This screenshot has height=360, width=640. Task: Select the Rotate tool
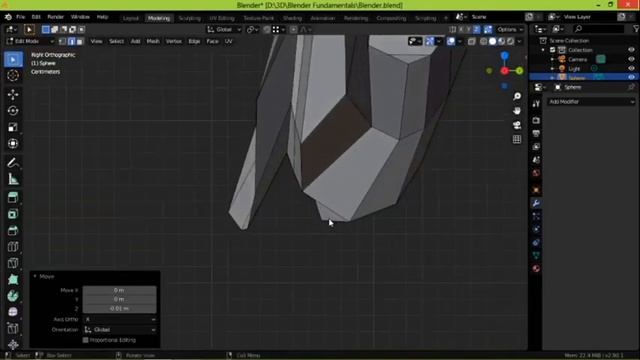click(x=13, y=111)
